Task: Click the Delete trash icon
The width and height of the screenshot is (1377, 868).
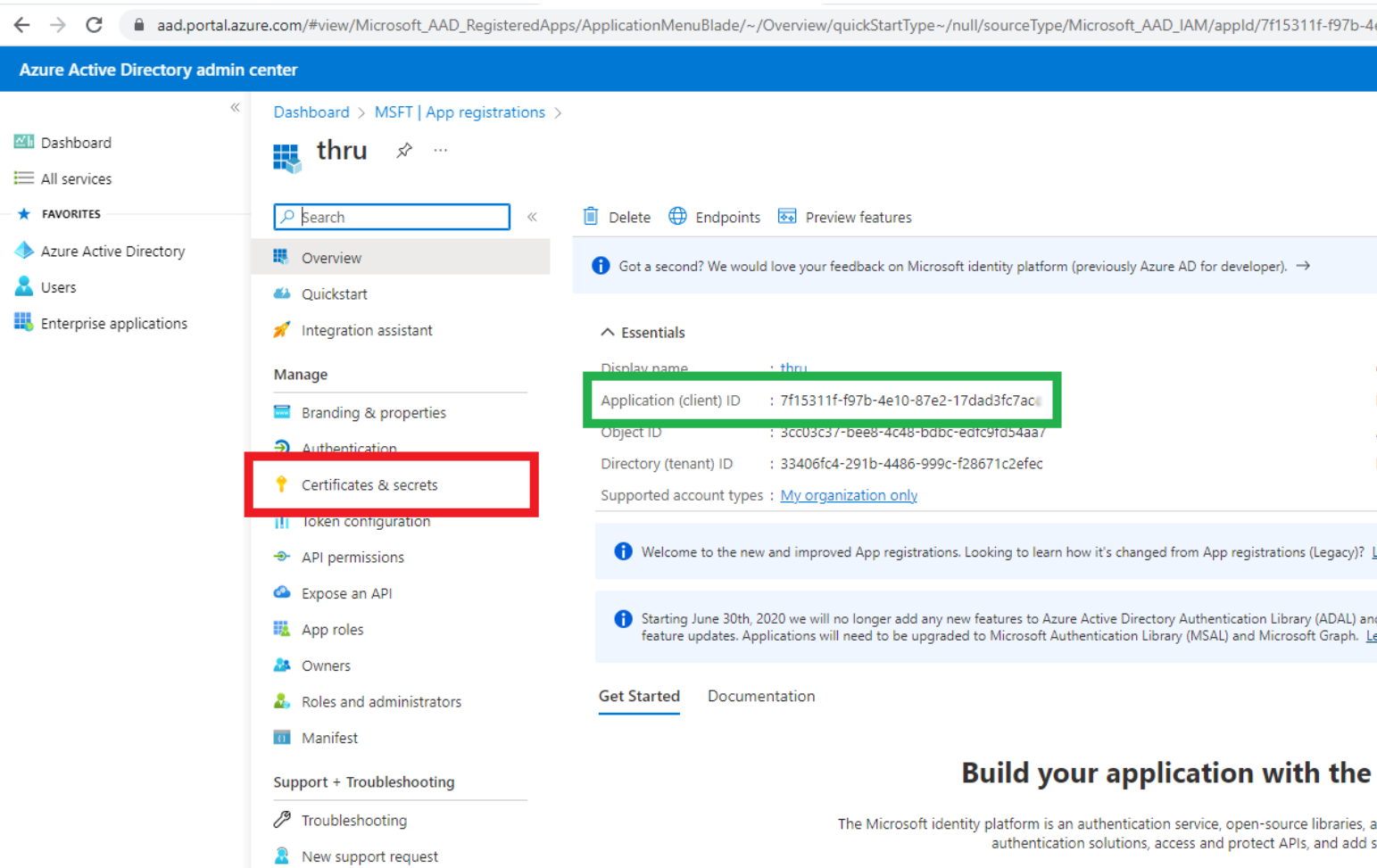Action: pyautogui.click(x=591, y=217)
